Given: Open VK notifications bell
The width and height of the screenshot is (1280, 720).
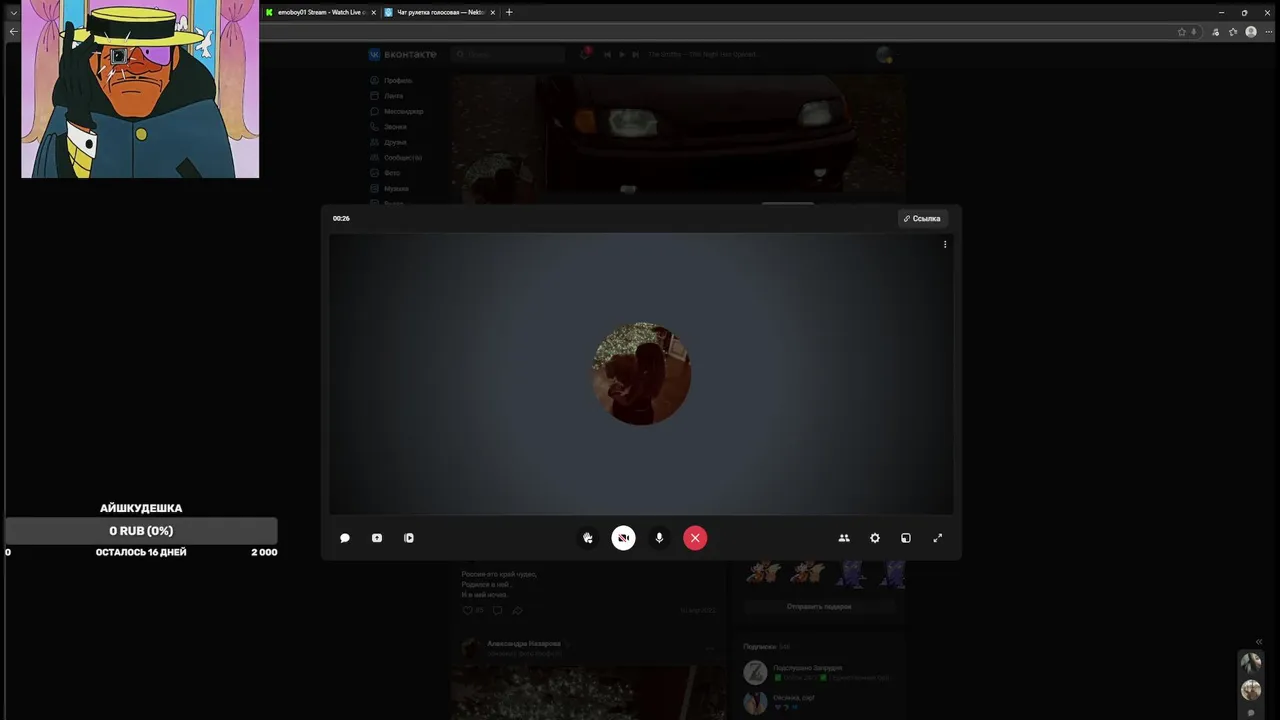Looking at the screenshot, I should 585,54.
